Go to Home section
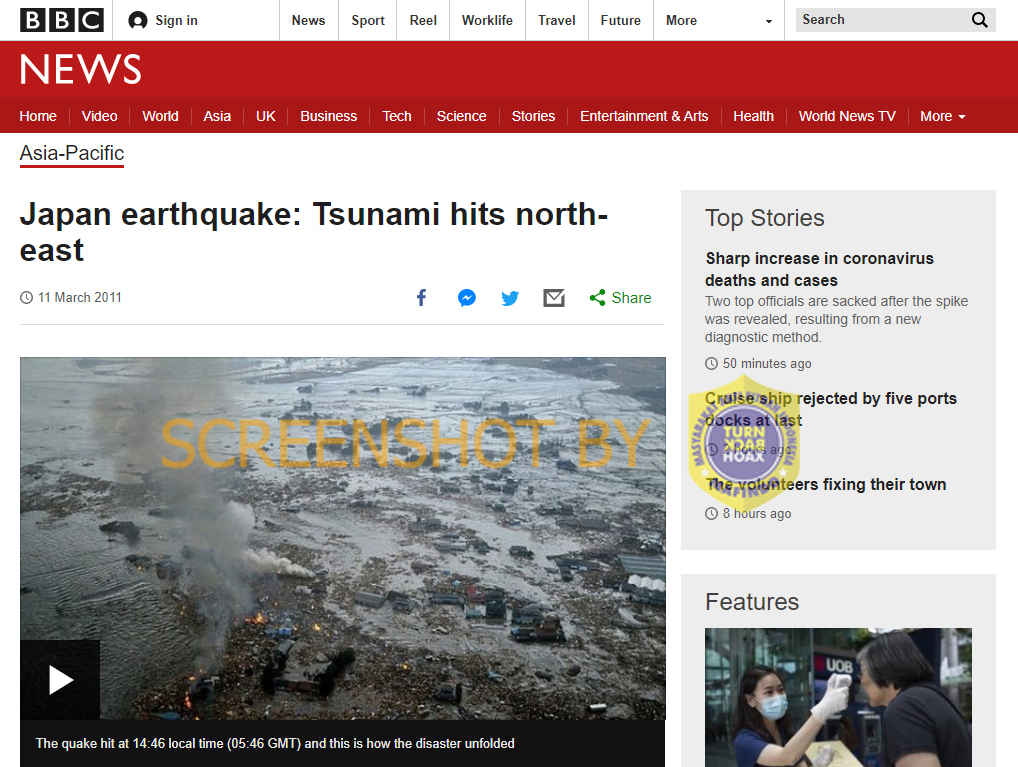The image size is (1018, 767). coord(38,116)
